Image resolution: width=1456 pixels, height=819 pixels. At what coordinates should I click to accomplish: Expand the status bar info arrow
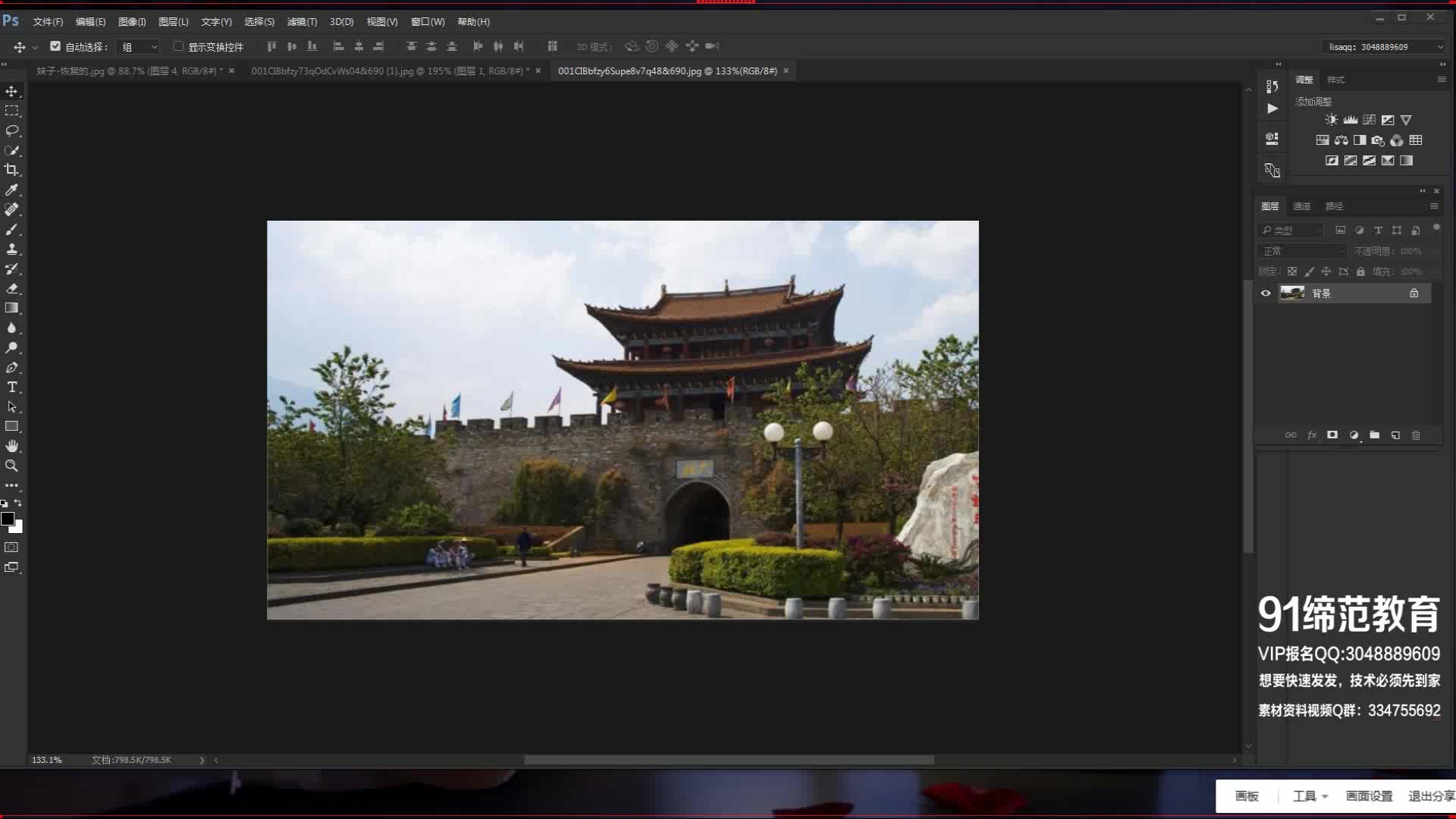pyautogui.click(x=202, y=760)
